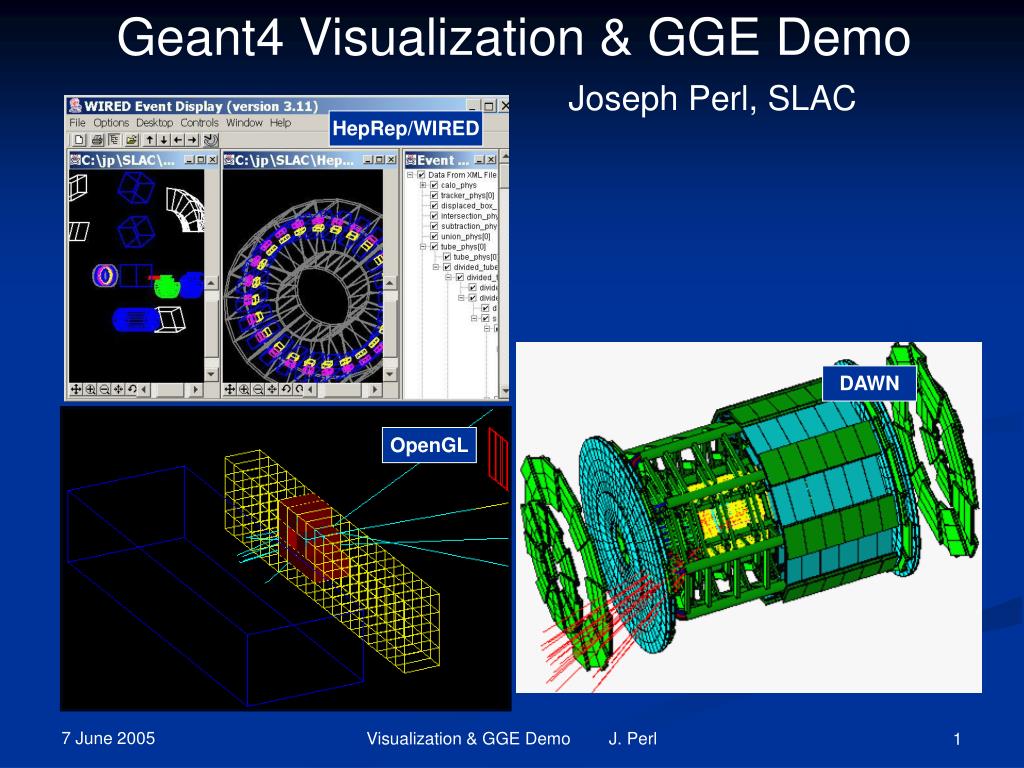1024x768 pixels.
Task: Select four-arrow scale tool in left view
Action: pos(118,389)
